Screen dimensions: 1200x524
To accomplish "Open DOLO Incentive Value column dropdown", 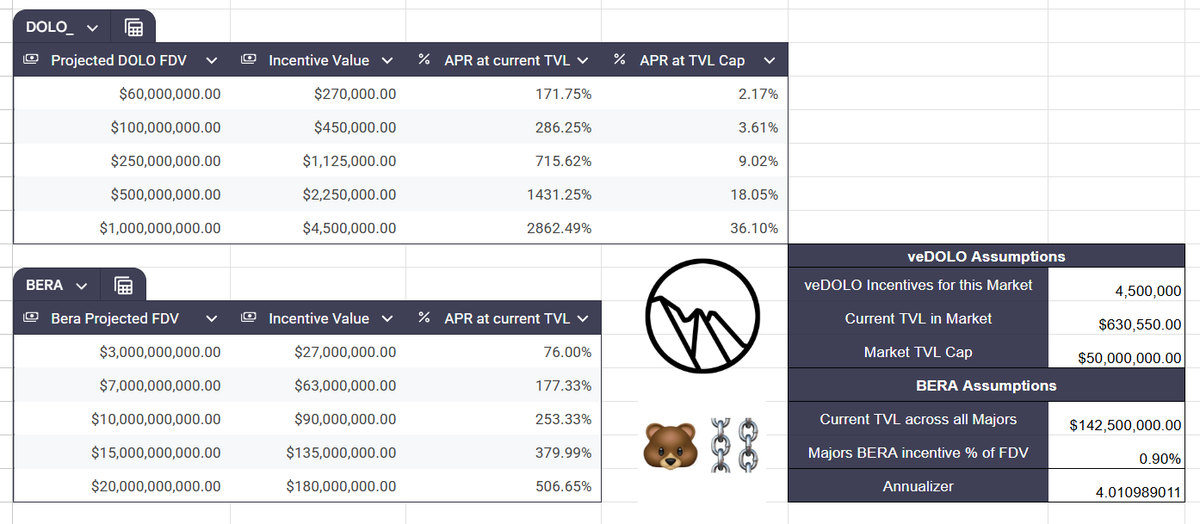I will (386, 61).
